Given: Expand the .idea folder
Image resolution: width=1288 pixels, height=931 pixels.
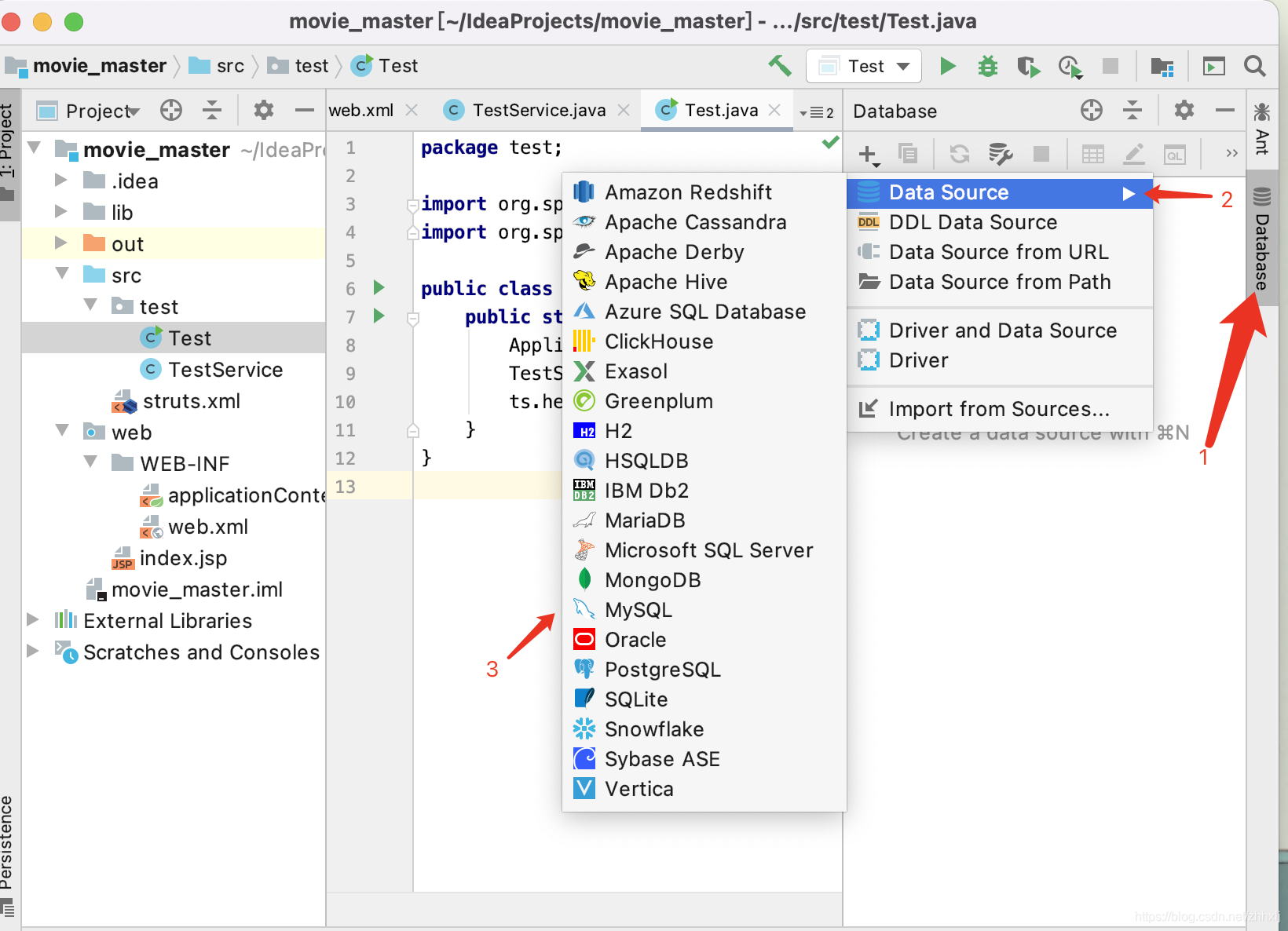Looking at the screenshot, I should [x=61, y=181].
